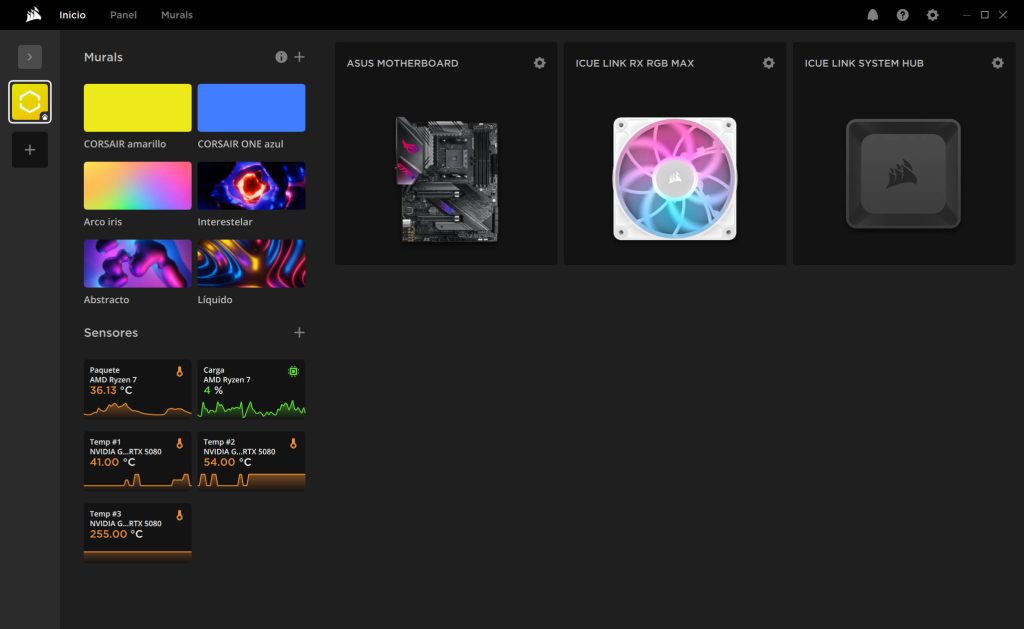Apply the CORSAIR ONE azul blue mural
The width and height of the screenshot is (1024, 629).
pos(251,108)
